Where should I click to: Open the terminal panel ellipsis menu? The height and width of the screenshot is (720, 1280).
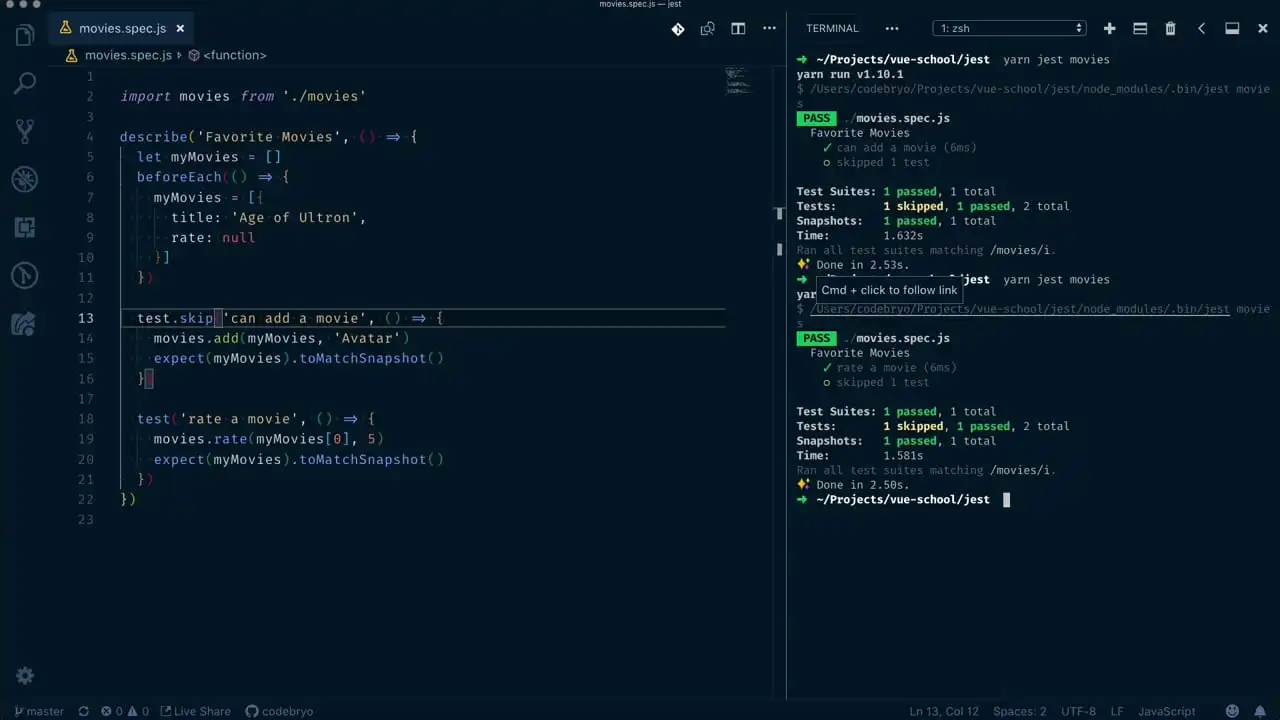(892, 29)
